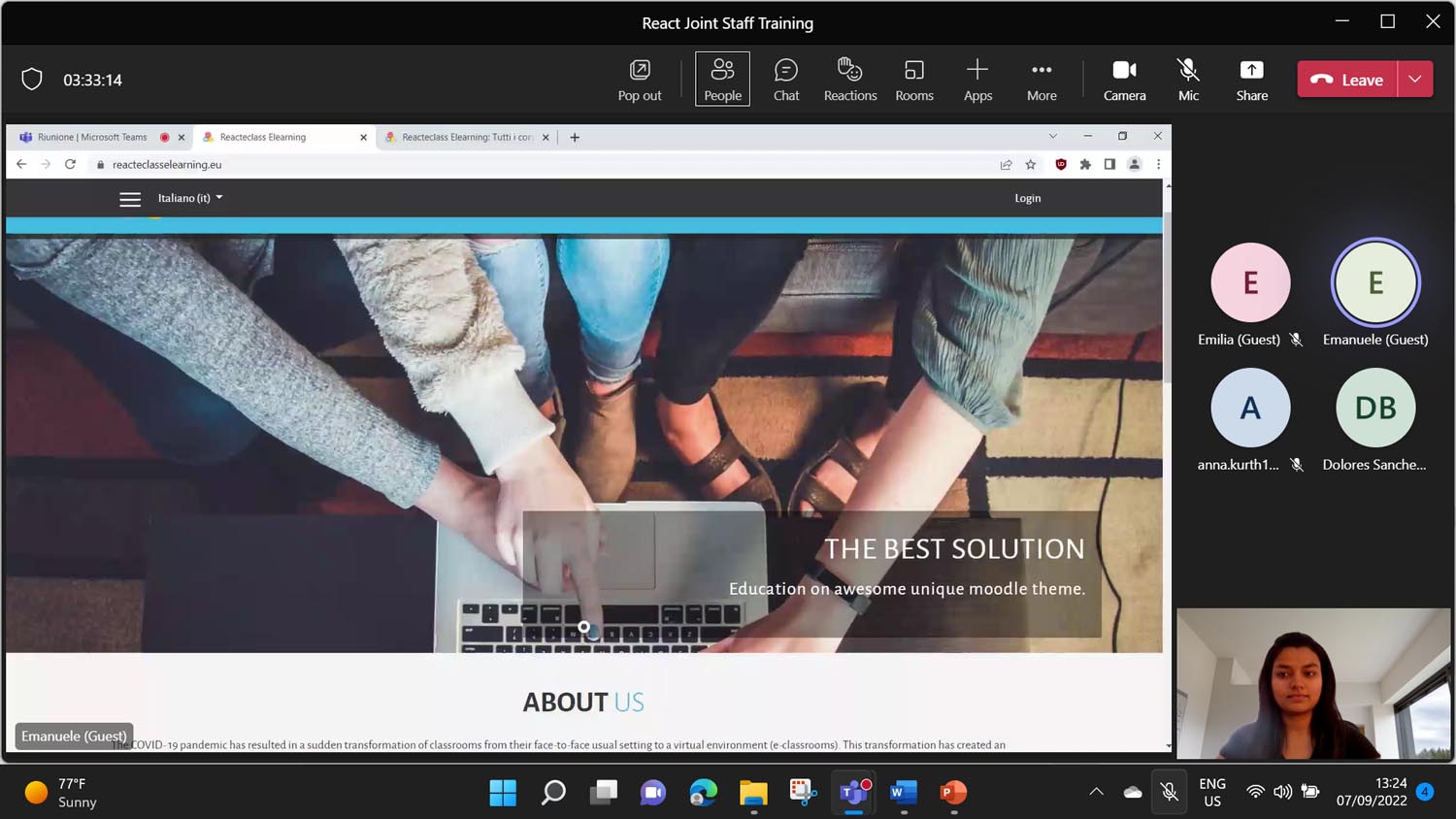
Task: Open Windows taskbar Search
Action: [553, 793]
